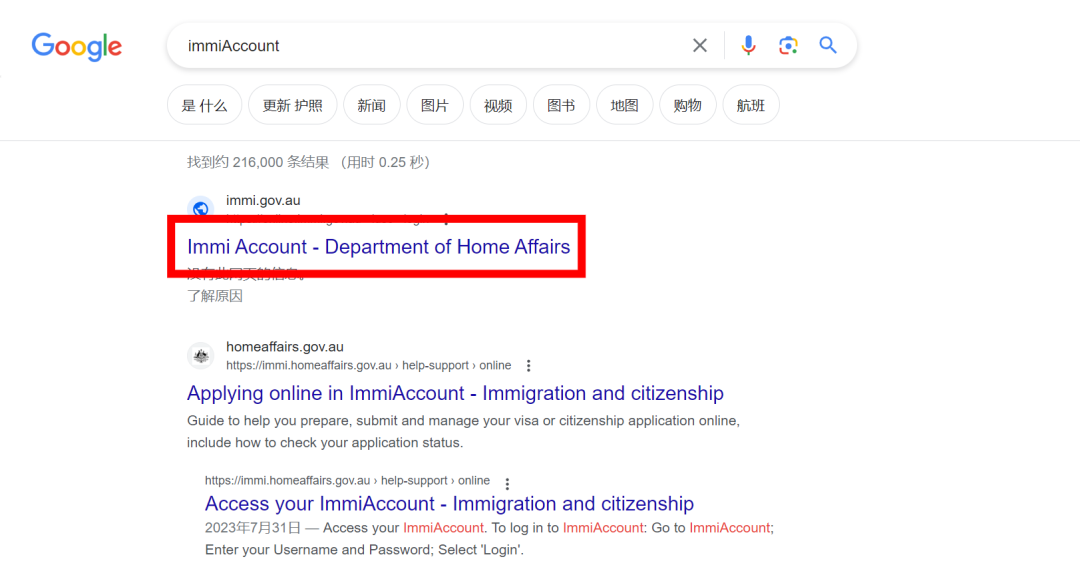Screen dimensions: 1080x585
Task: Click the immi.gov.au site name
Action: [263, 201]
